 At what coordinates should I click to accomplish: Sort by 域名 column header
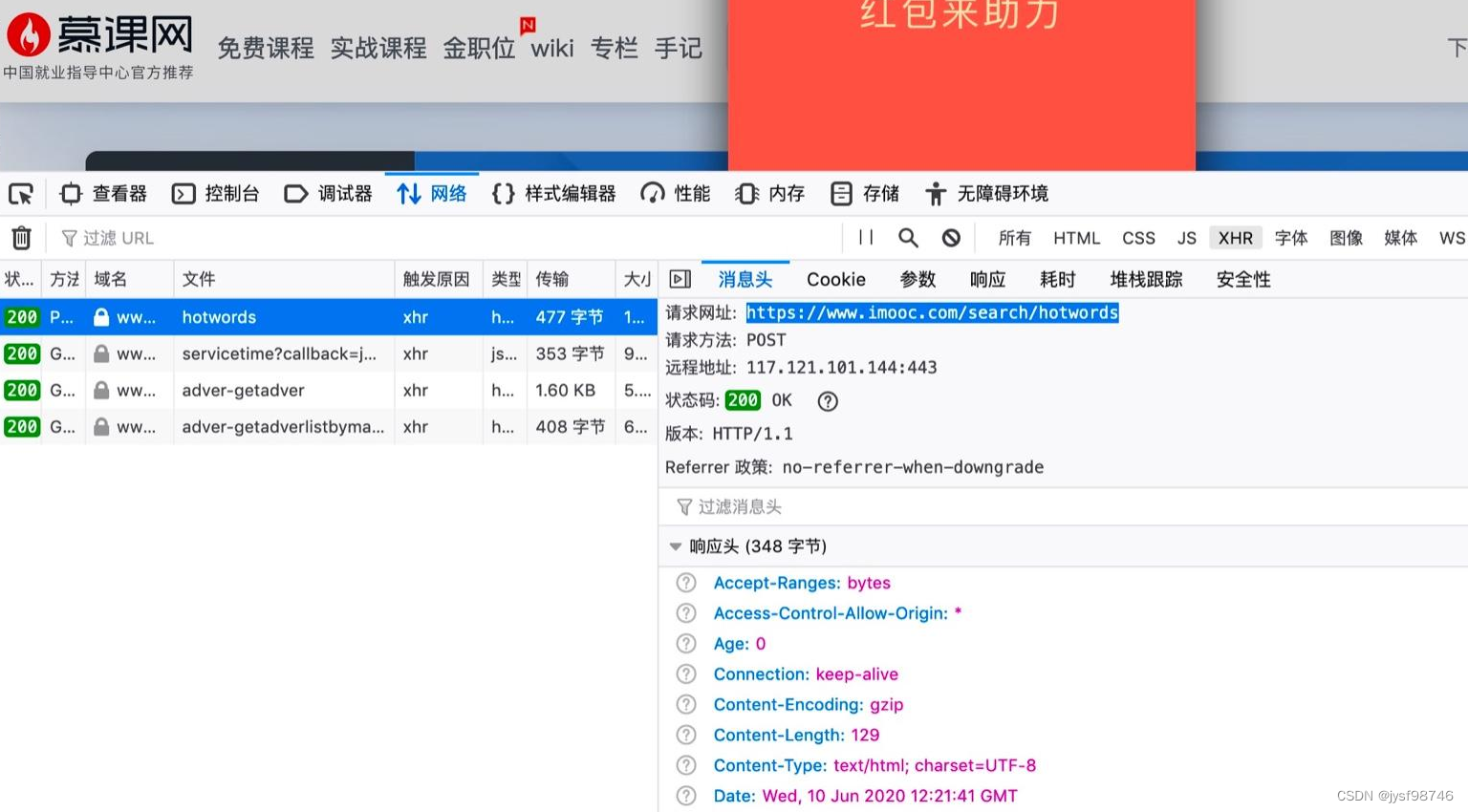click(130, 279)
